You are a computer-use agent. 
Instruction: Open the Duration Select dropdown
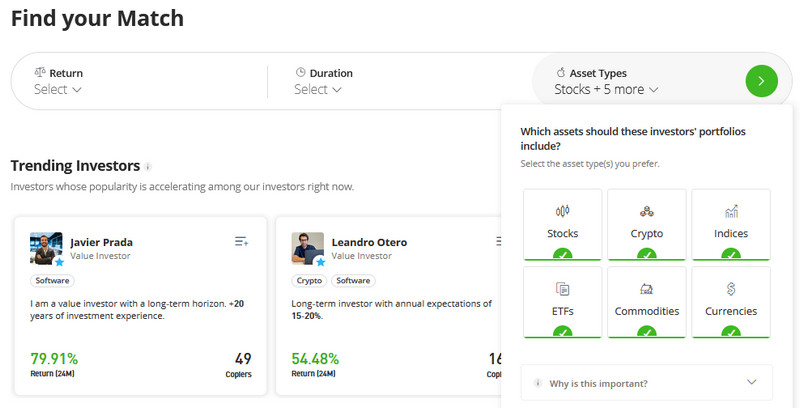(x=318, y=89)
